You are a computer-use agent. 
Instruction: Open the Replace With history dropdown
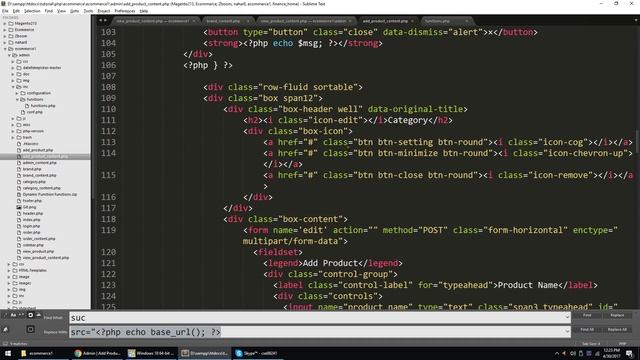(567, 332)
